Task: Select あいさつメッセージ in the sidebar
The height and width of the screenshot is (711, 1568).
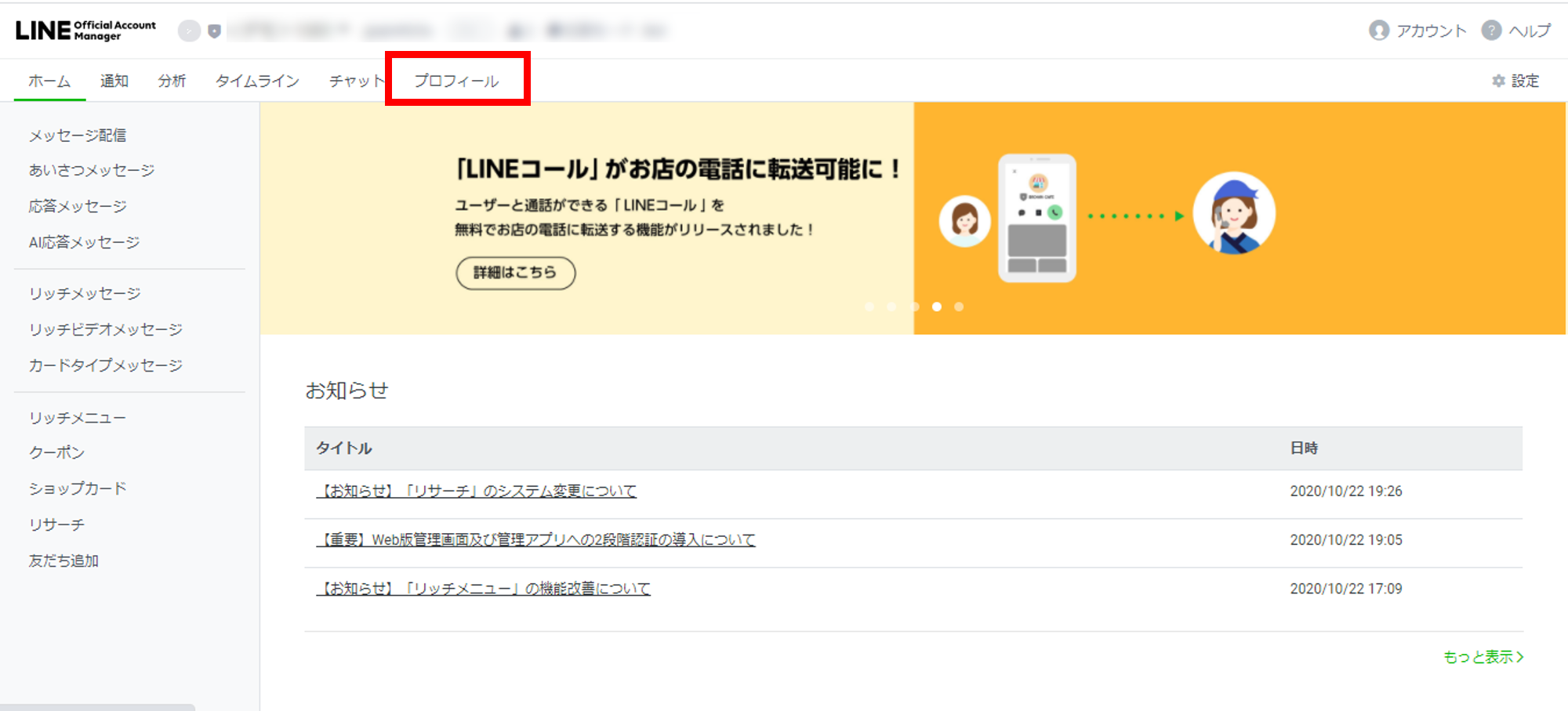Action: tap(92, 170)
